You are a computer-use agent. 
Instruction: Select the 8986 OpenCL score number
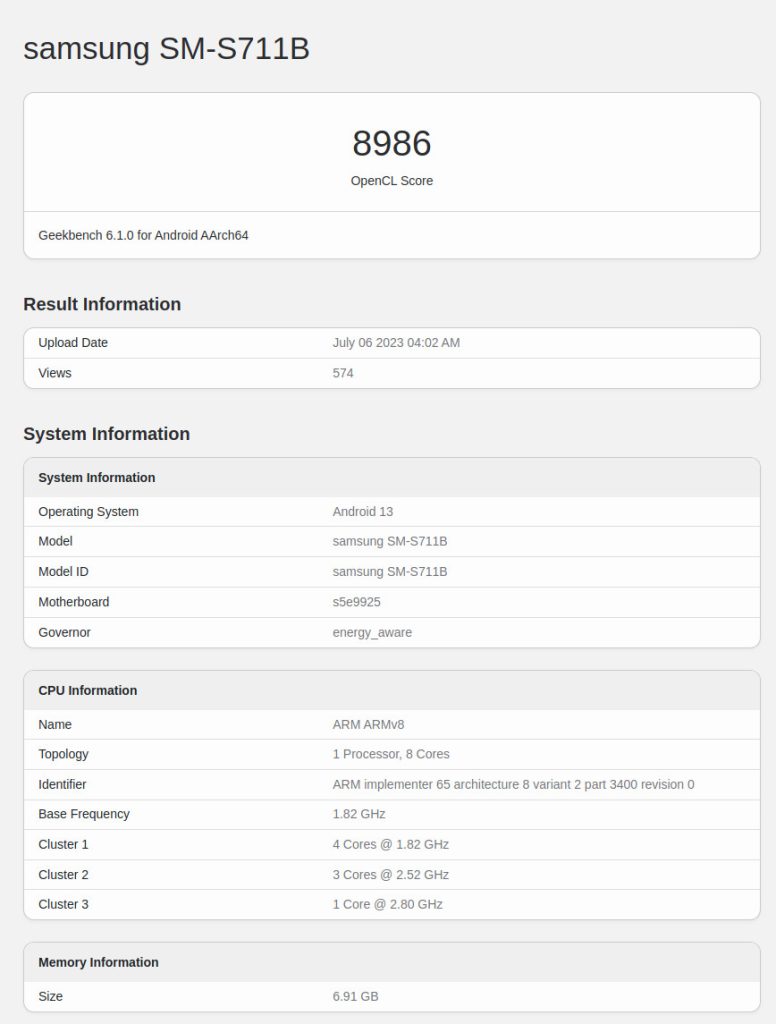coord(392,143)
